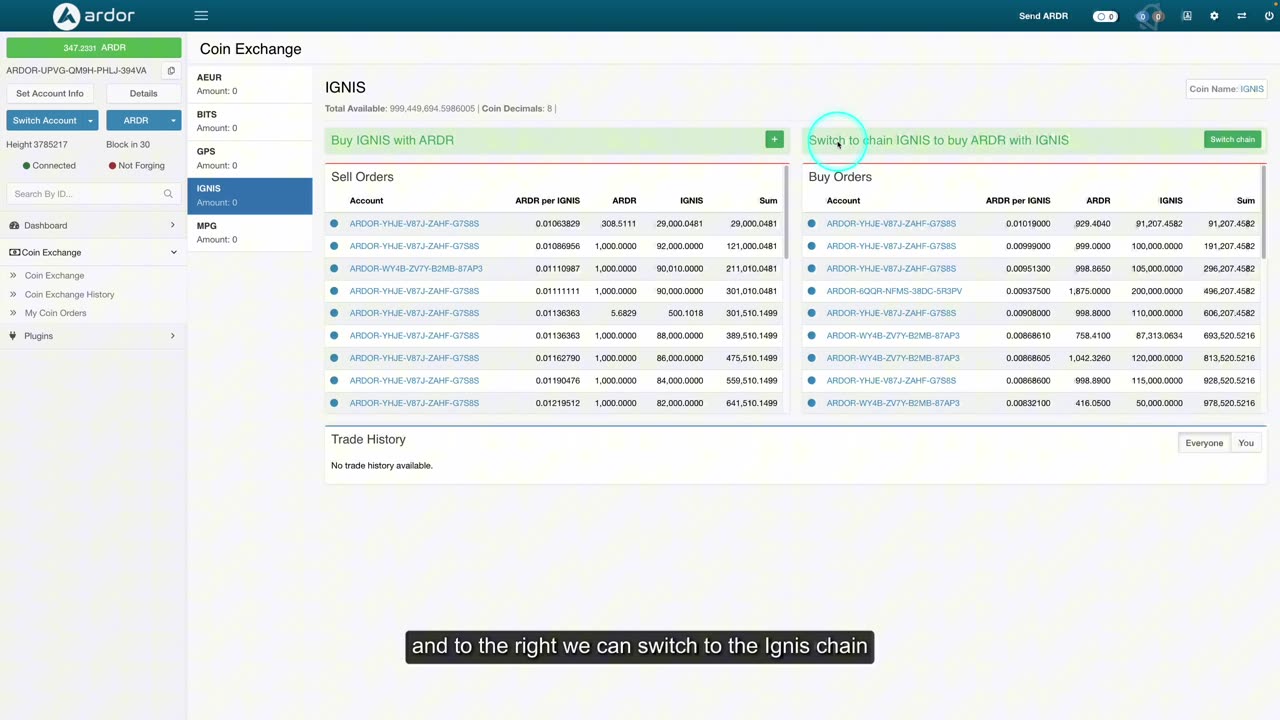Show trade history for Everyone

(1204, 443)
